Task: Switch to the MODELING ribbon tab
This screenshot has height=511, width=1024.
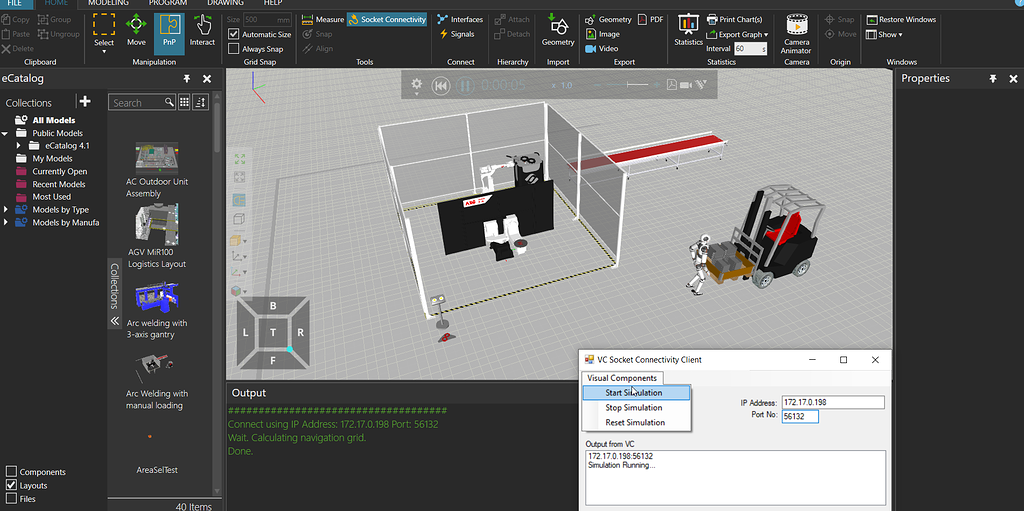Action: pos(107,3)
